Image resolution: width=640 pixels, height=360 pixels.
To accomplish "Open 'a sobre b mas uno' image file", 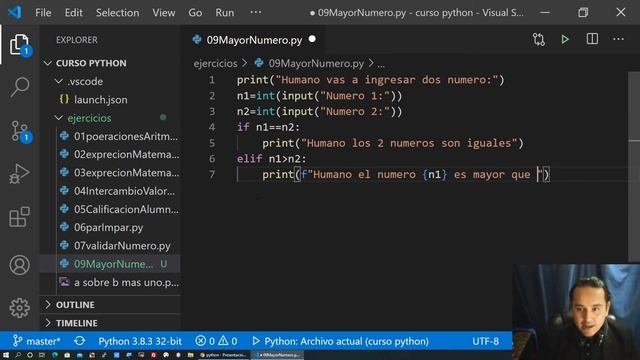I will [126, 282].
